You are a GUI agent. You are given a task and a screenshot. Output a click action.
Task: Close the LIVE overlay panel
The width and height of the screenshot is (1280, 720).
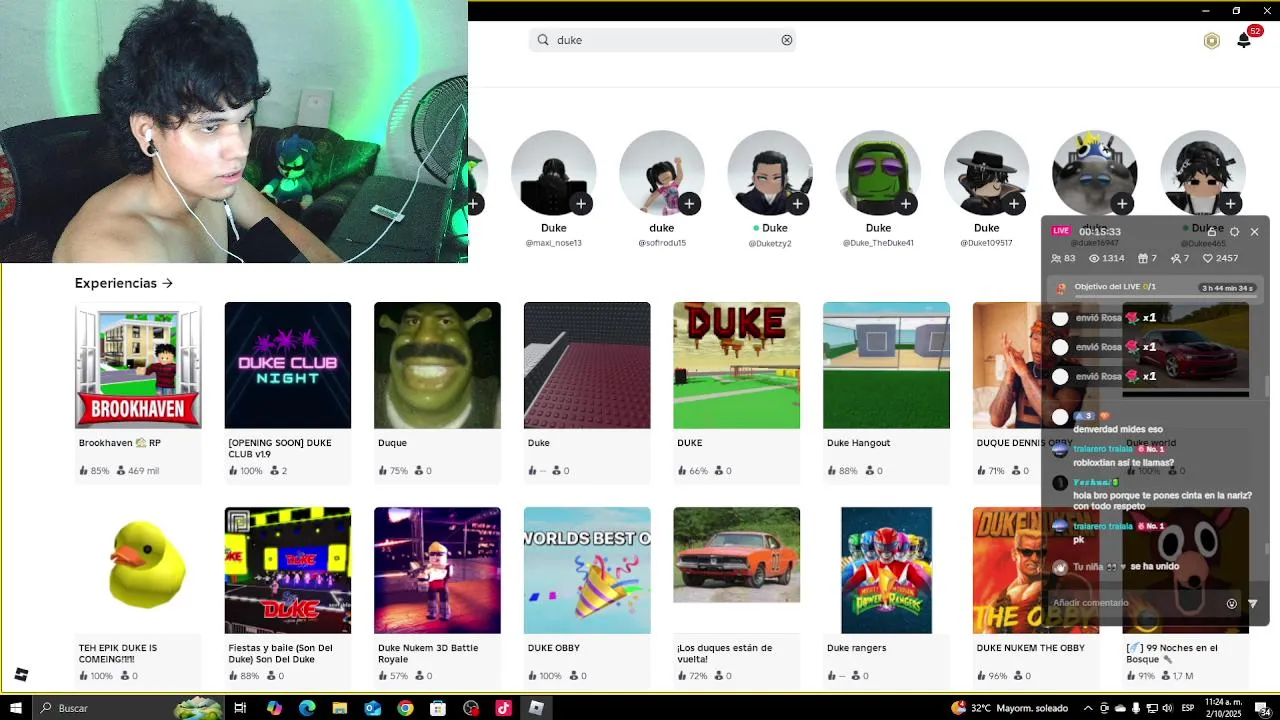pyautogui.click(x=1254, y=231)
